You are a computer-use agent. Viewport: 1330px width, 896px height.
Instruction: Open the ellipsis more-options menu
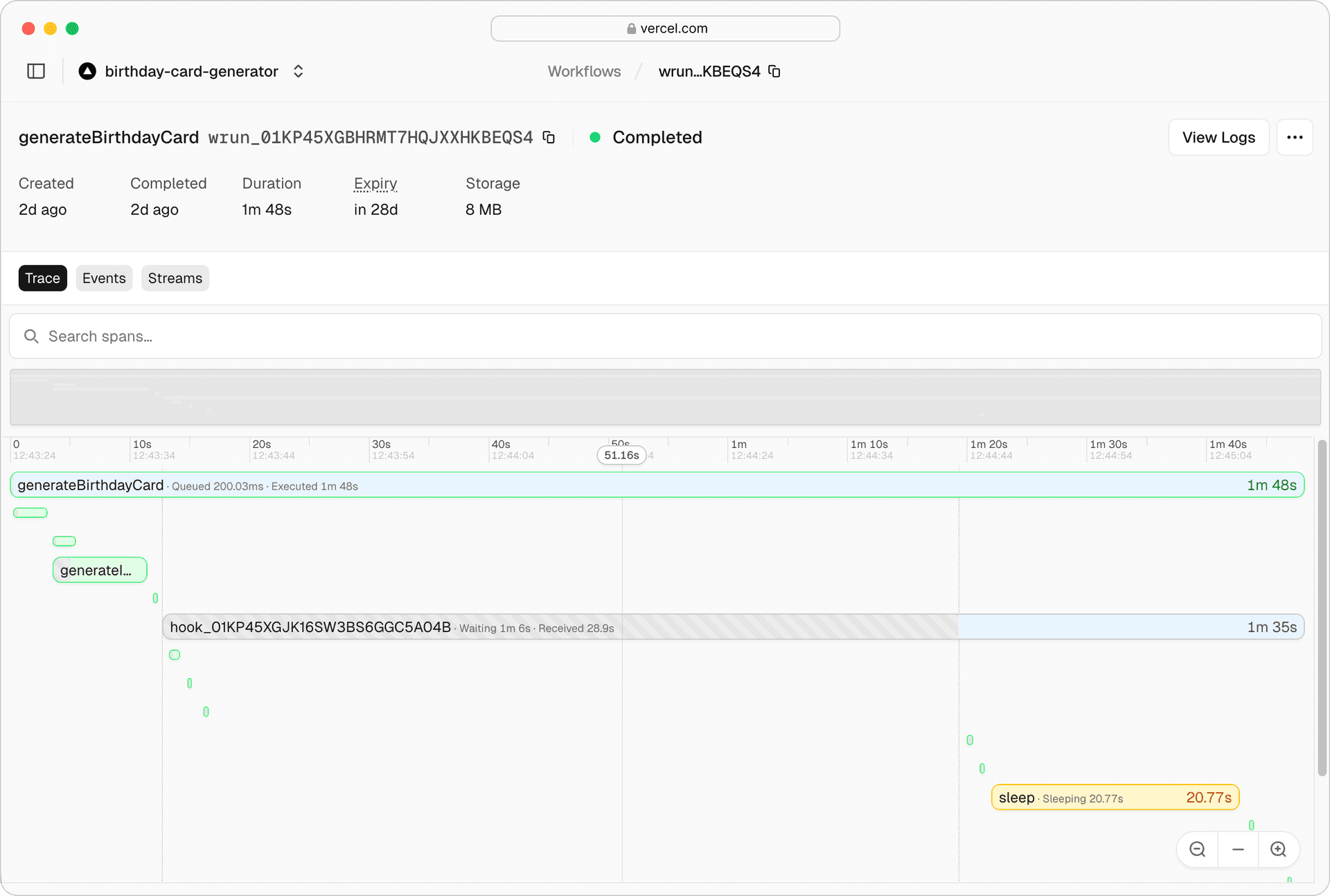(x=1294, y=137)
